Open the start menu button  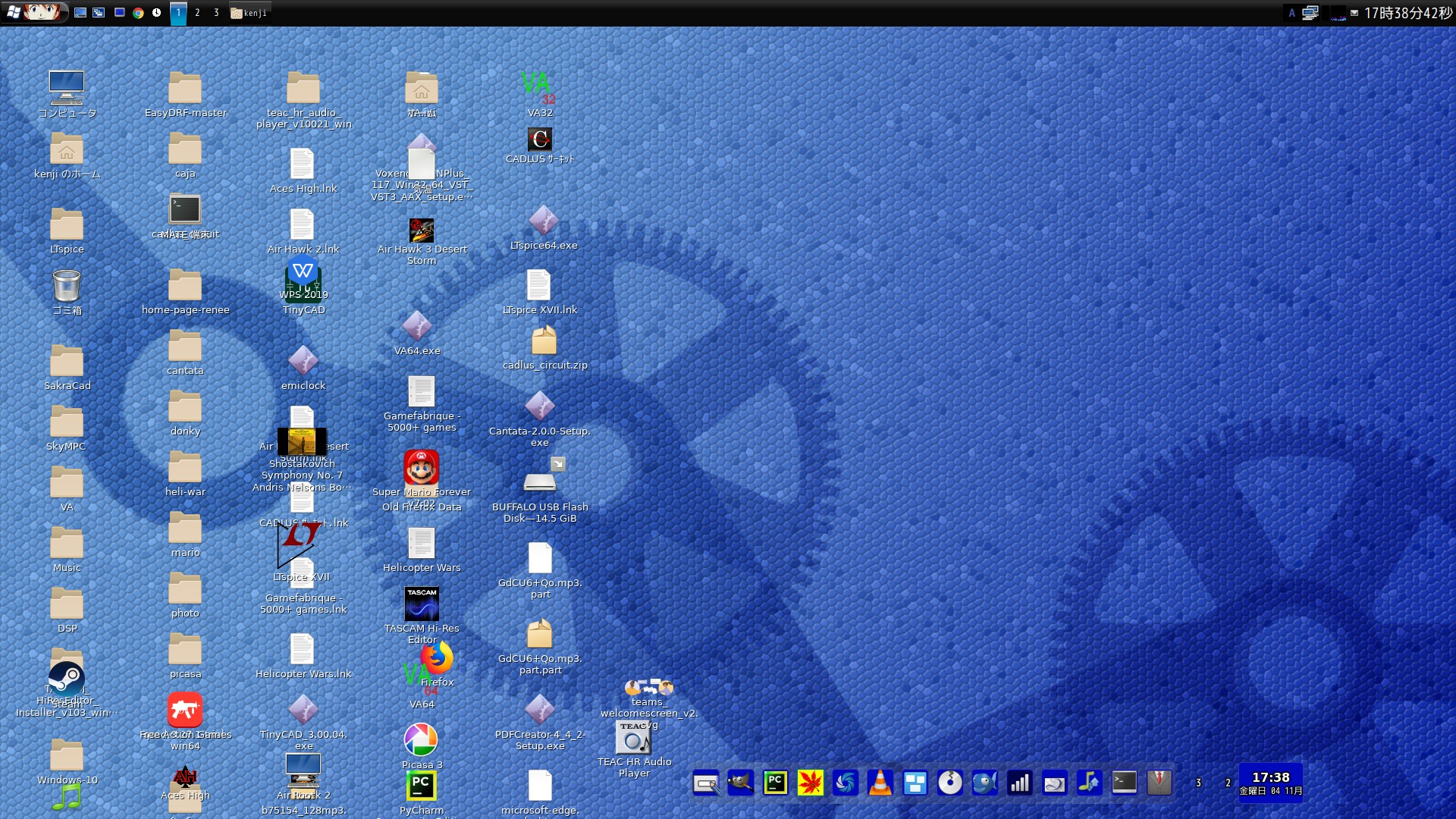[x=34, y=12]
